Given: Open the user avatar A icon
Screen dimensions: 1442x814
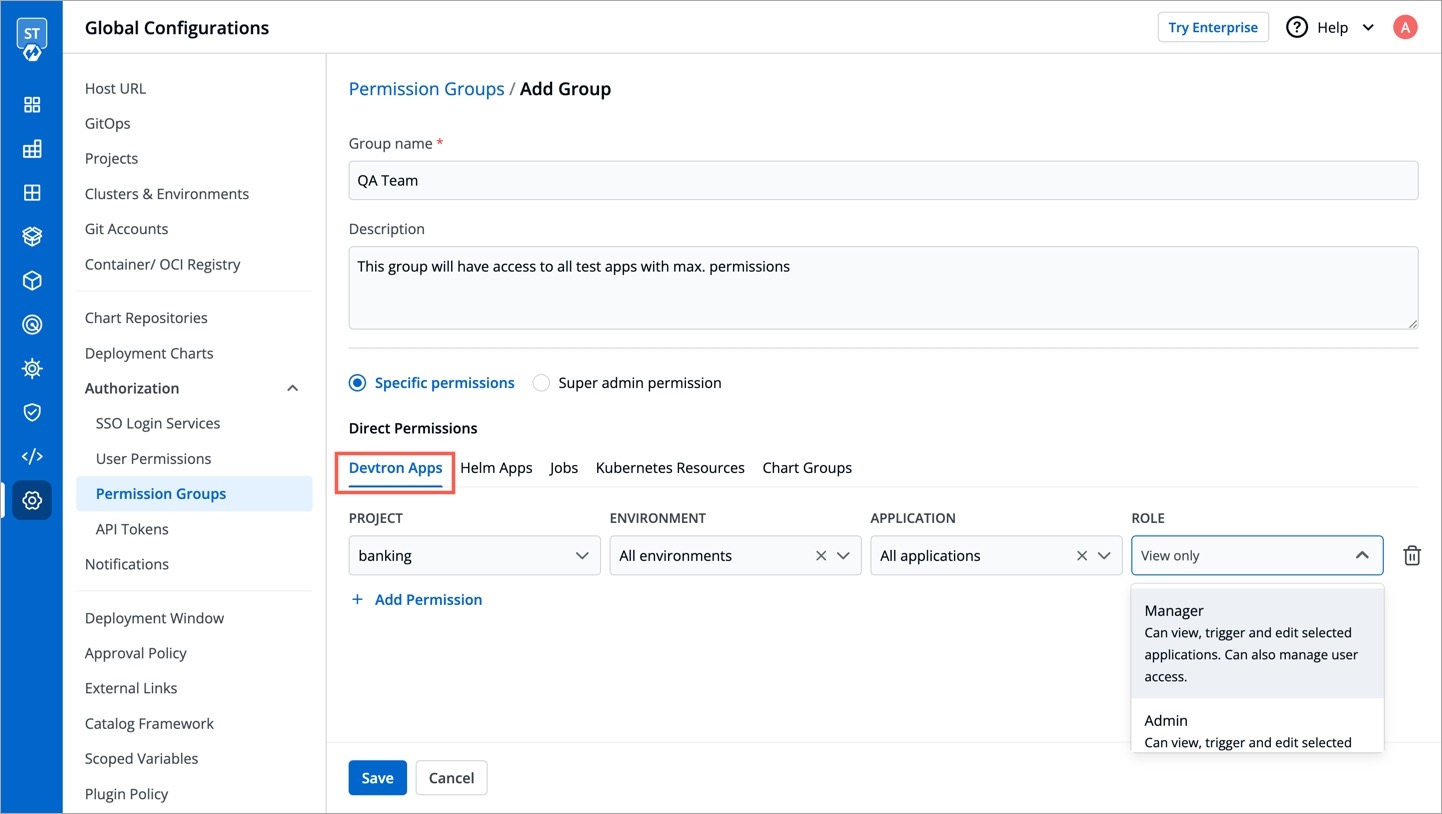Looking at the screenshot, I should coord(1405,27).
